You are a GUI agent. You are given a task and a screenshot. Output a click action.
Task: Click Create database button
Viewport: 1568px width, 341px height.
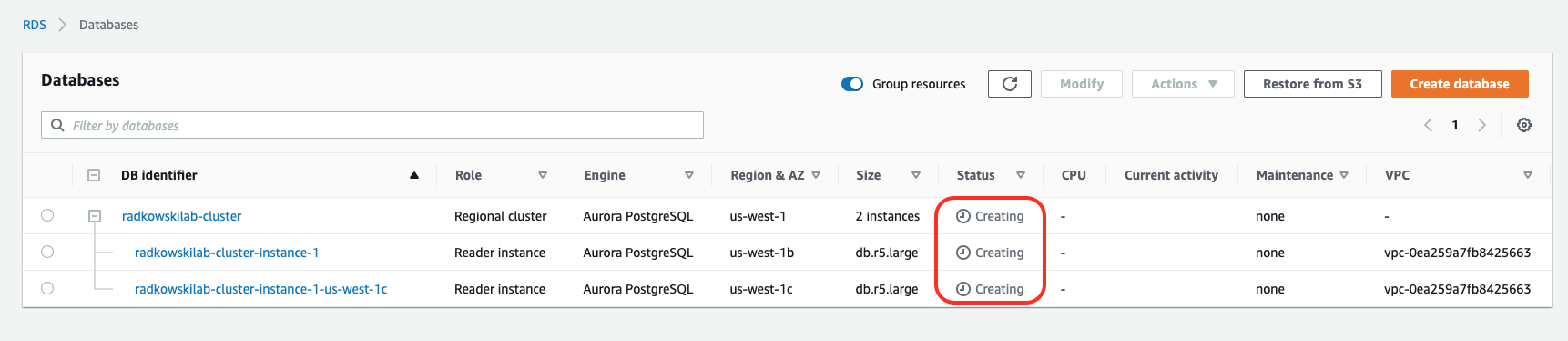point(1460,84)
